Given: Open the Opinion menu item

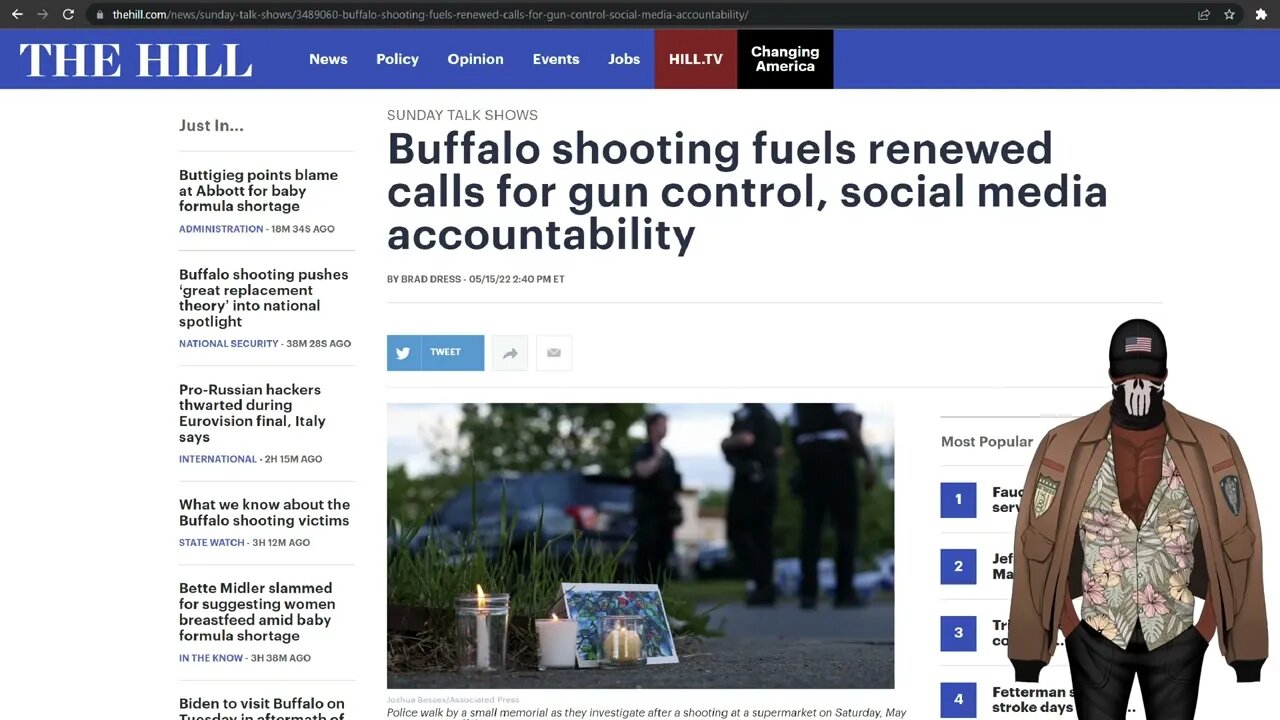Looking at the screenshot, I should (475, 59).
